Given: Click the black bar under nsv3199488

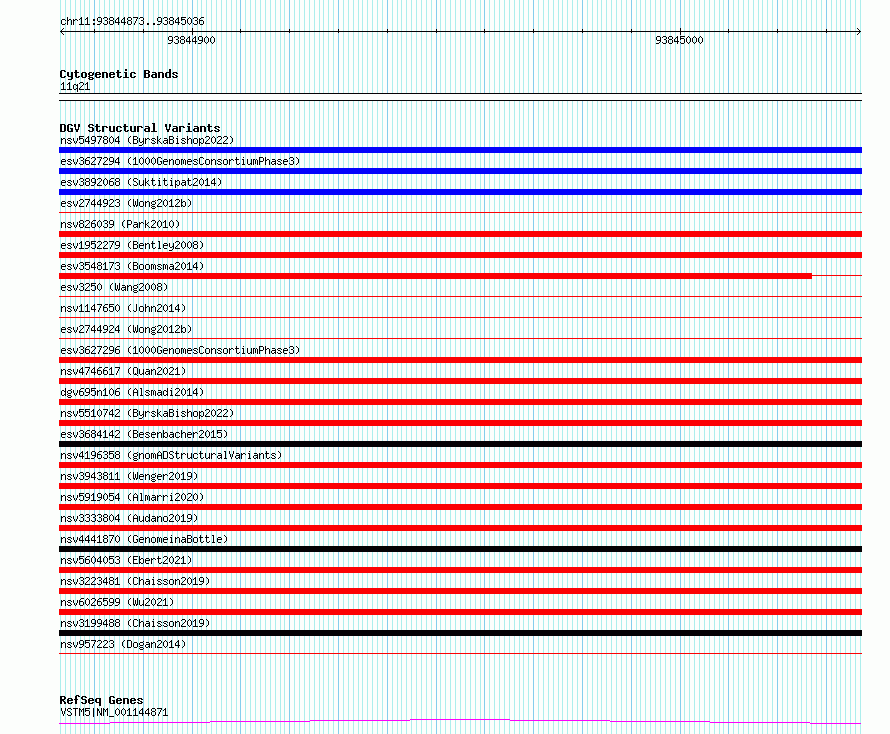Looking at the screenshot, I should 460,633.
